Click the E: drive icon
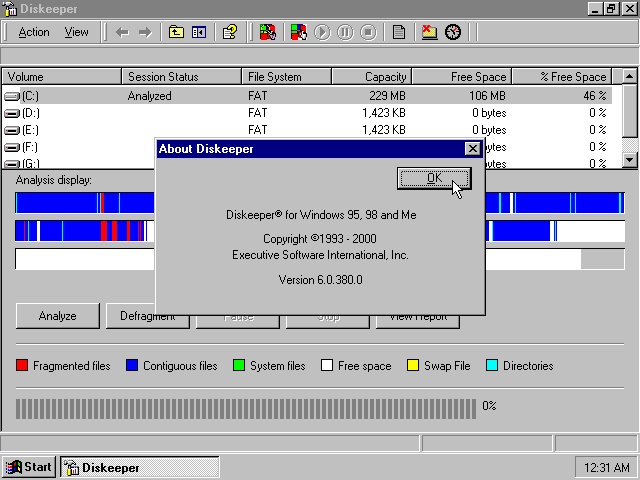The height and width of the screenshot is (480, 640). [x=11, y=131]
